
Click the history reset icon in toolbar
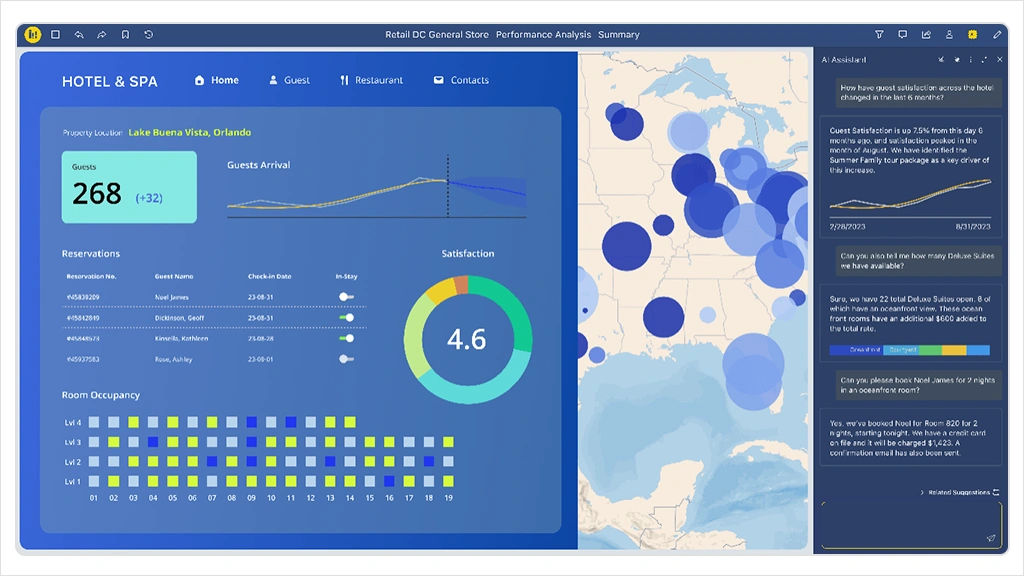coord(149,34)
